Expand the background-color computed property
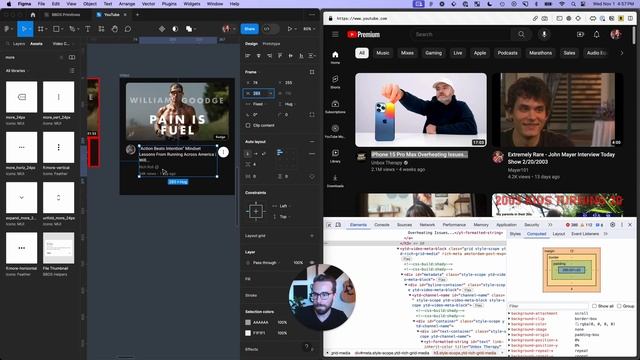The image size is (640, 360). click(x=509, y=324)
